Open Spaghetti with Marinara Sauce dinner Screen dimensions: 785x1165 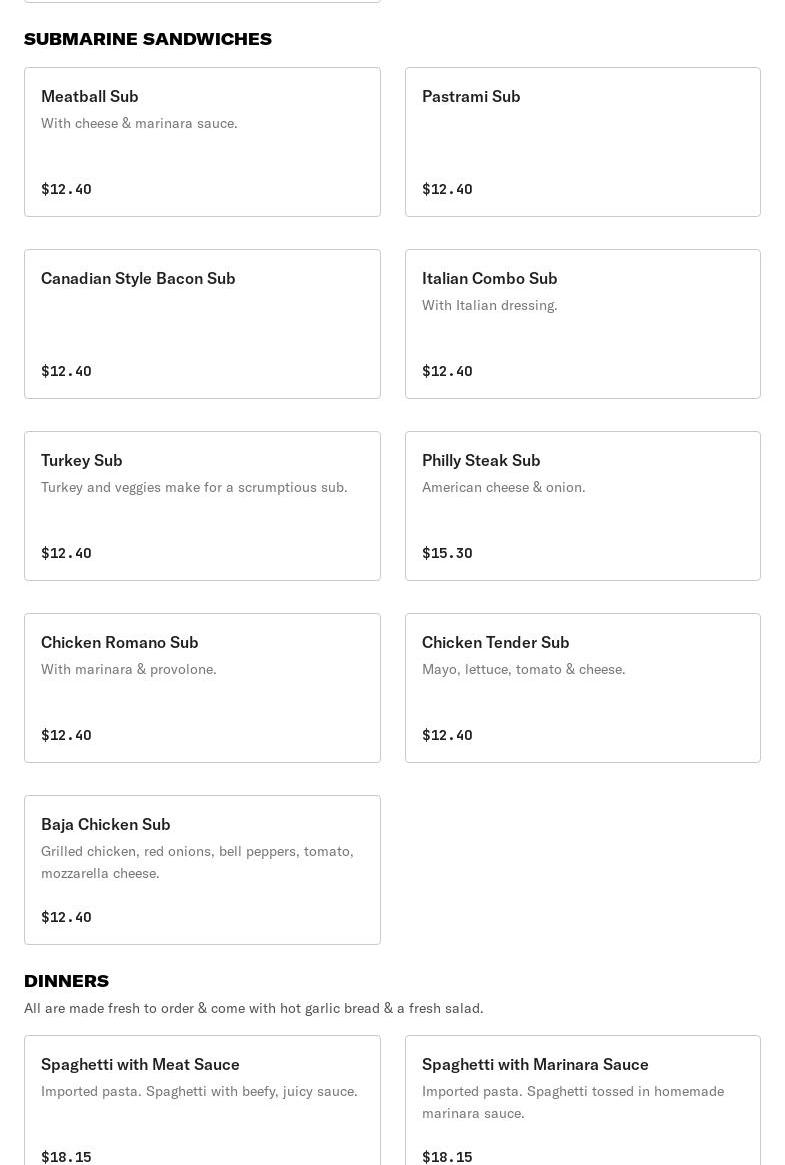click(x=582, y=1100)
